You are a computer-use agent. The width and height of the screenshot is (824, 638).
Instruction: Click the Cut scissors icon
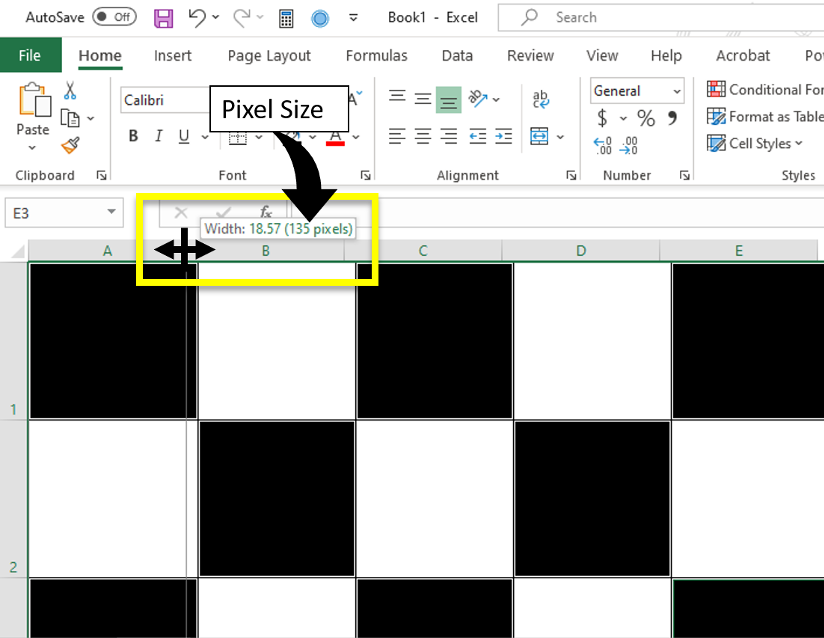point(70,90)
